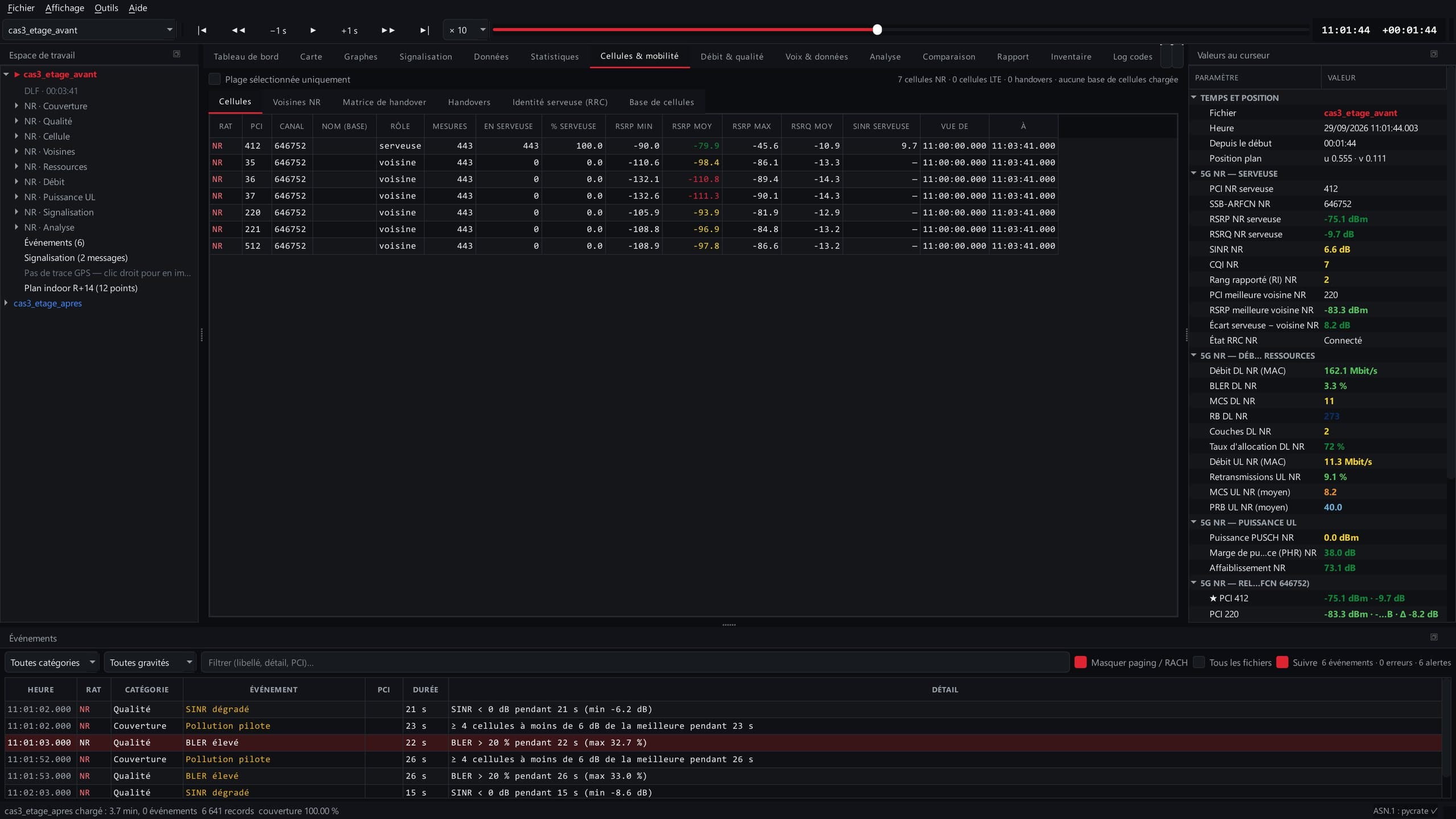Image resolution: width=1456 pixels, height=819 pixels.
Task: Open the Matrice de handover sub-tab
Action: (x=384, y=102)
